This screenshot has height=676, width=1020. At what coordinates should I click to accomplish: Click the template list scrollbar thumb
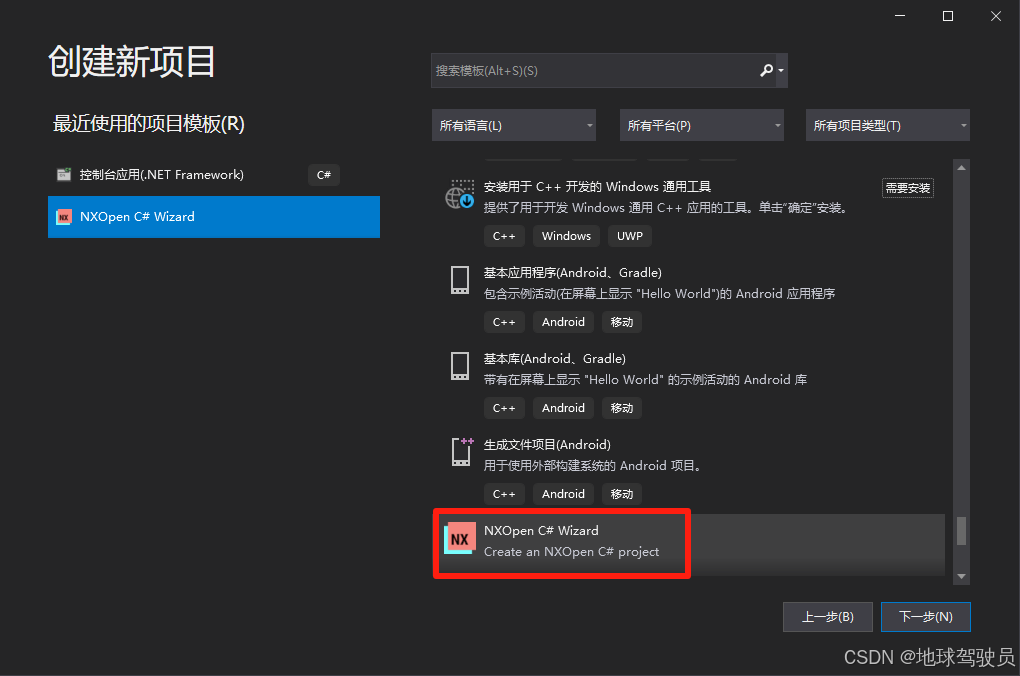(x=961, y=530)
